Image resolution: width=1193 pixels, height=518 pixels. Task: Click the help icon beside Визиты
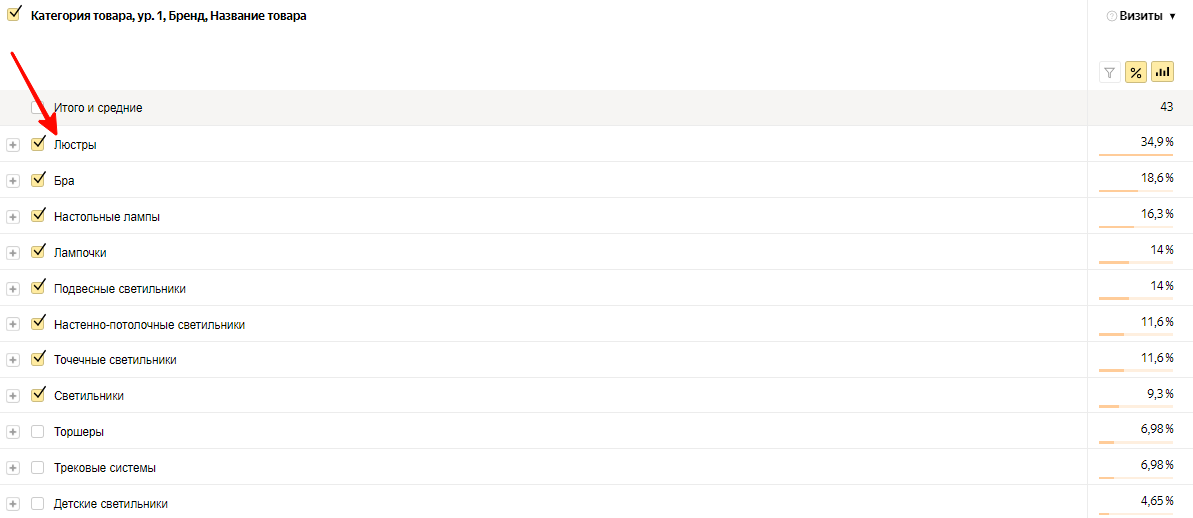(1112, 16)
